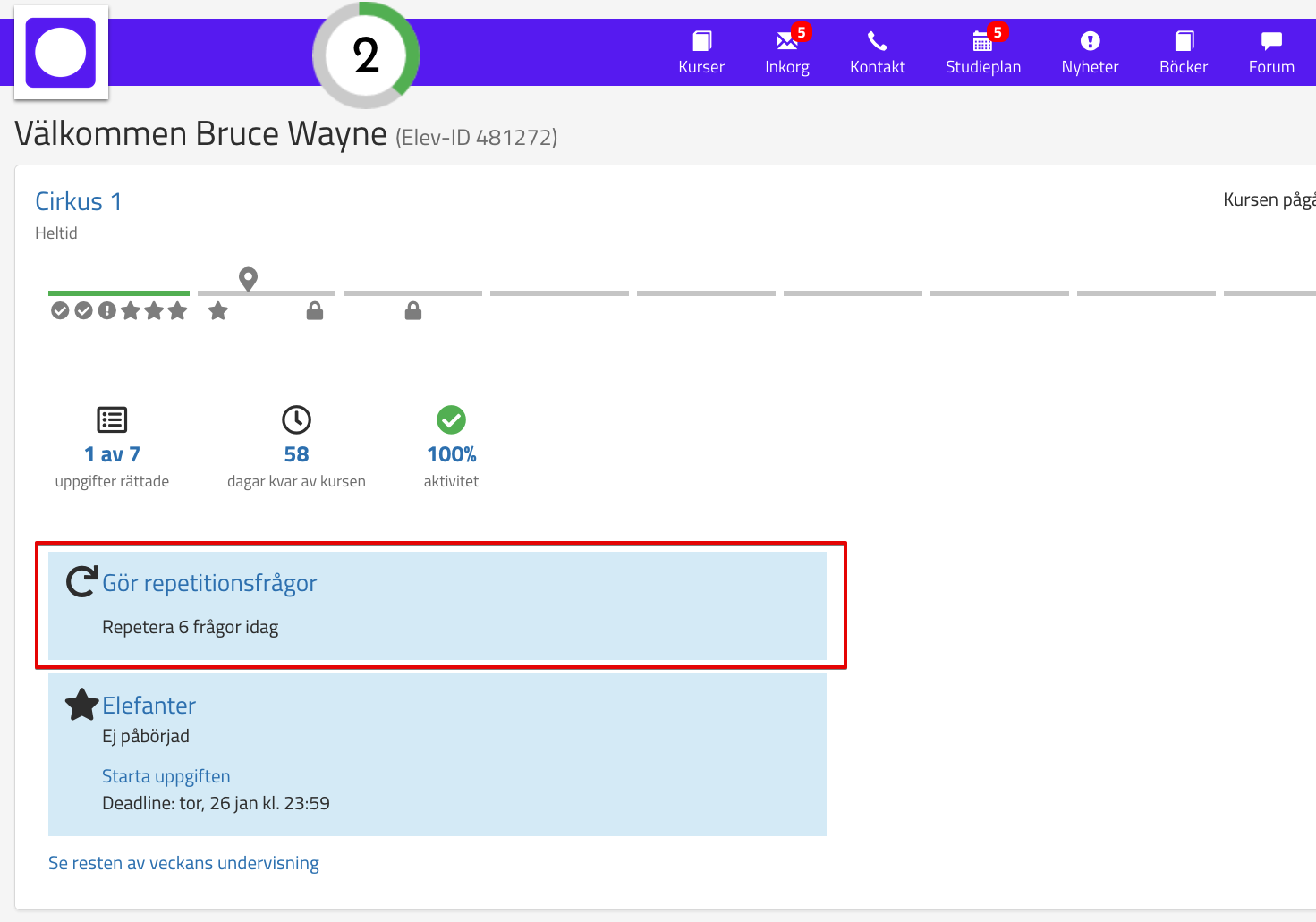
Task: Click the location pin on timeline
Action: pyautogui.click(x=249, y=279)
